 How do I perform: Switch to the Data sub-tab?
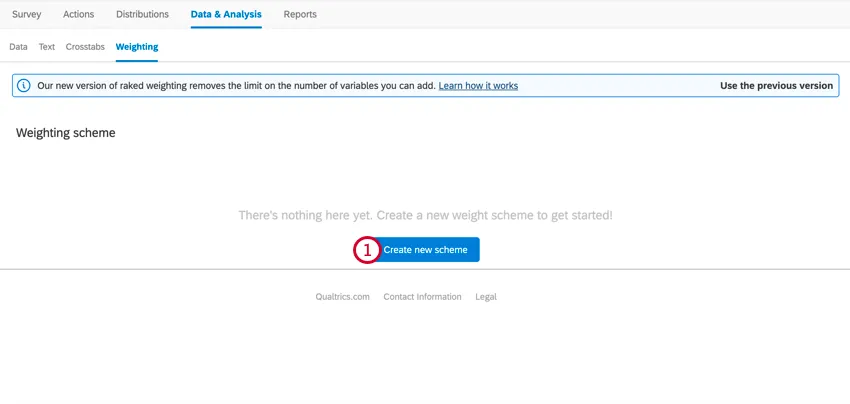(18, 46)
